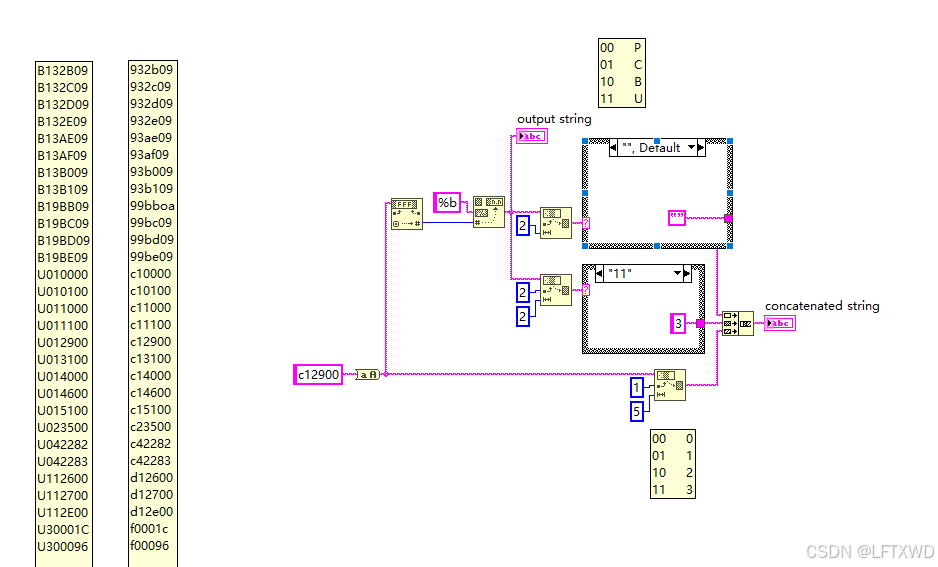Select the string constant 3 in the "11" case
Image resolution: width=938 pixels, height=567 pixels.
[678, 324]
